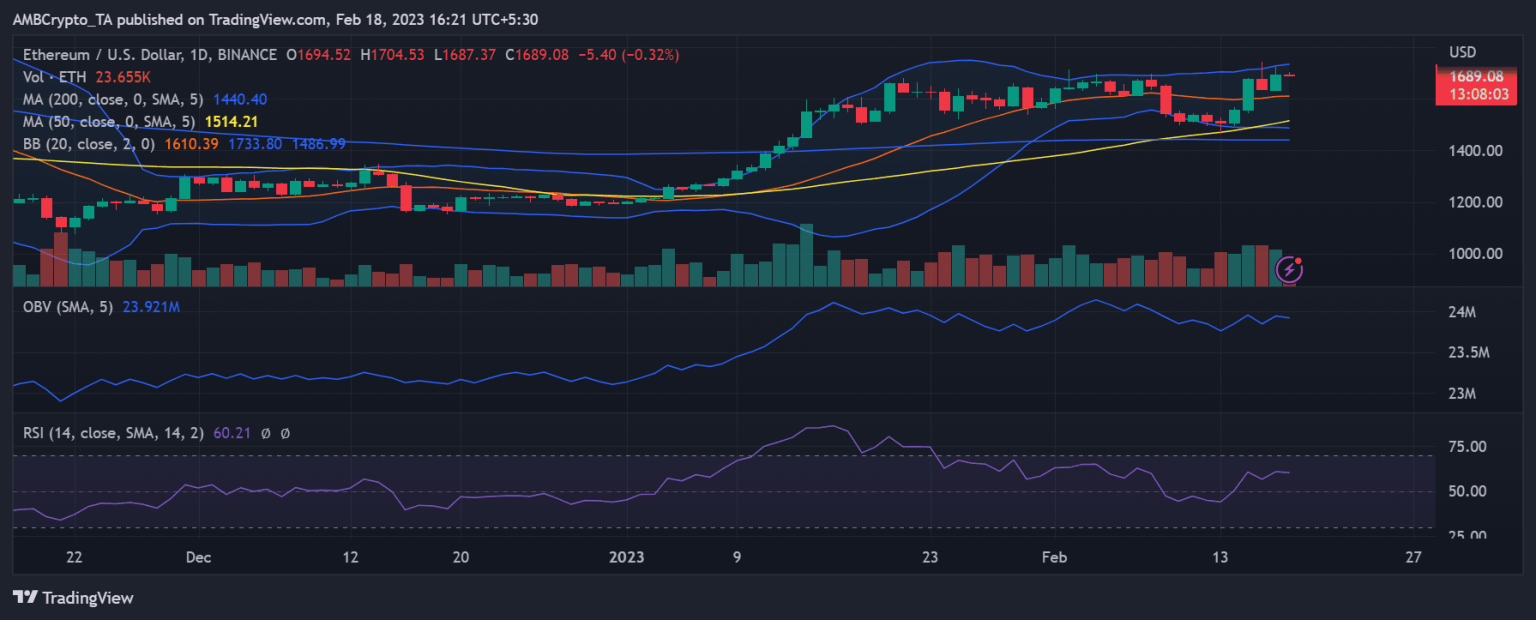Click the USD currency label on price axis
This screenshot has height=620, width=1536.
[1462, 52]
